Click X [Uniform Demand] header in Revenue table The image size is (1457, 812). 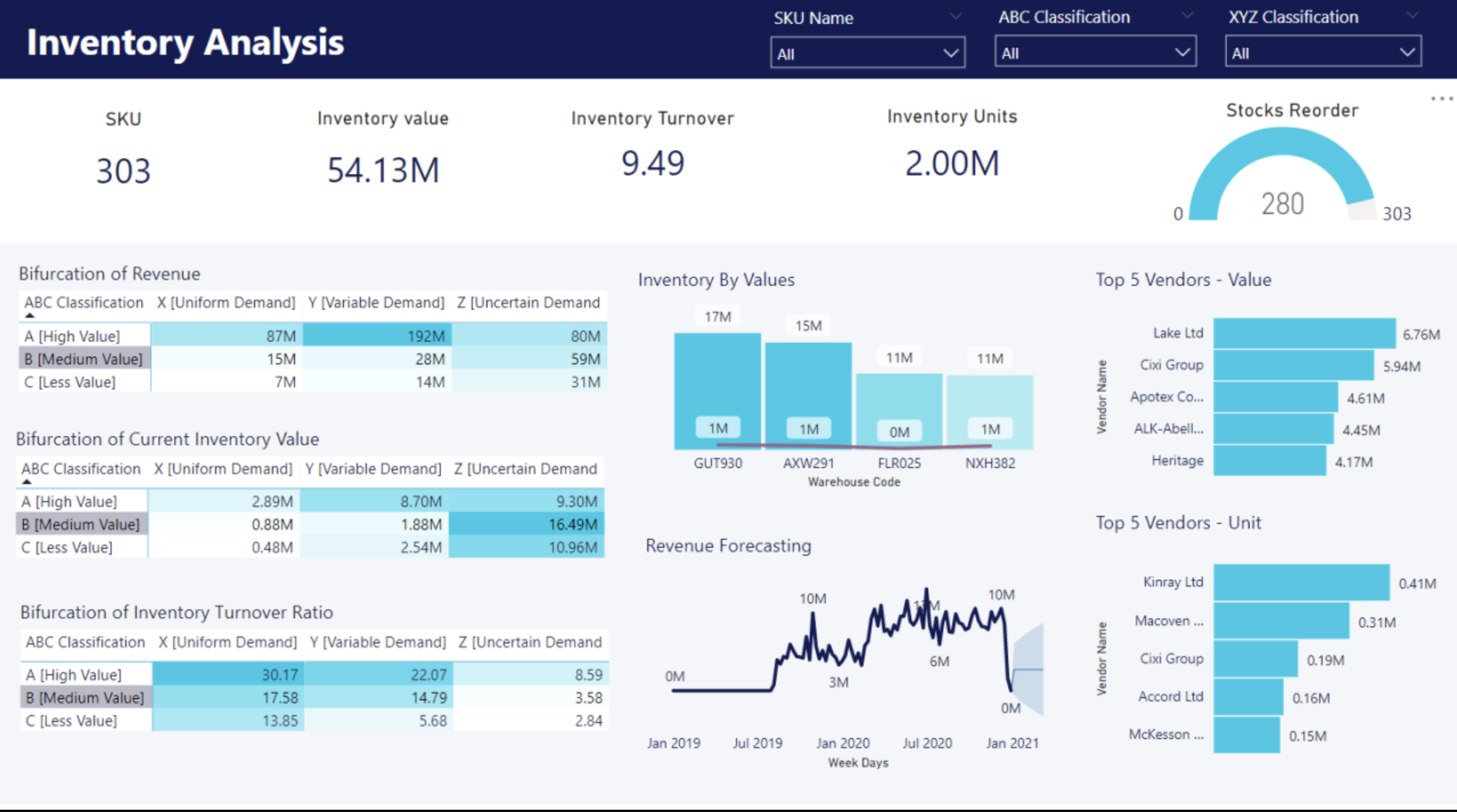pyautogui.click(x=226, y=302)
